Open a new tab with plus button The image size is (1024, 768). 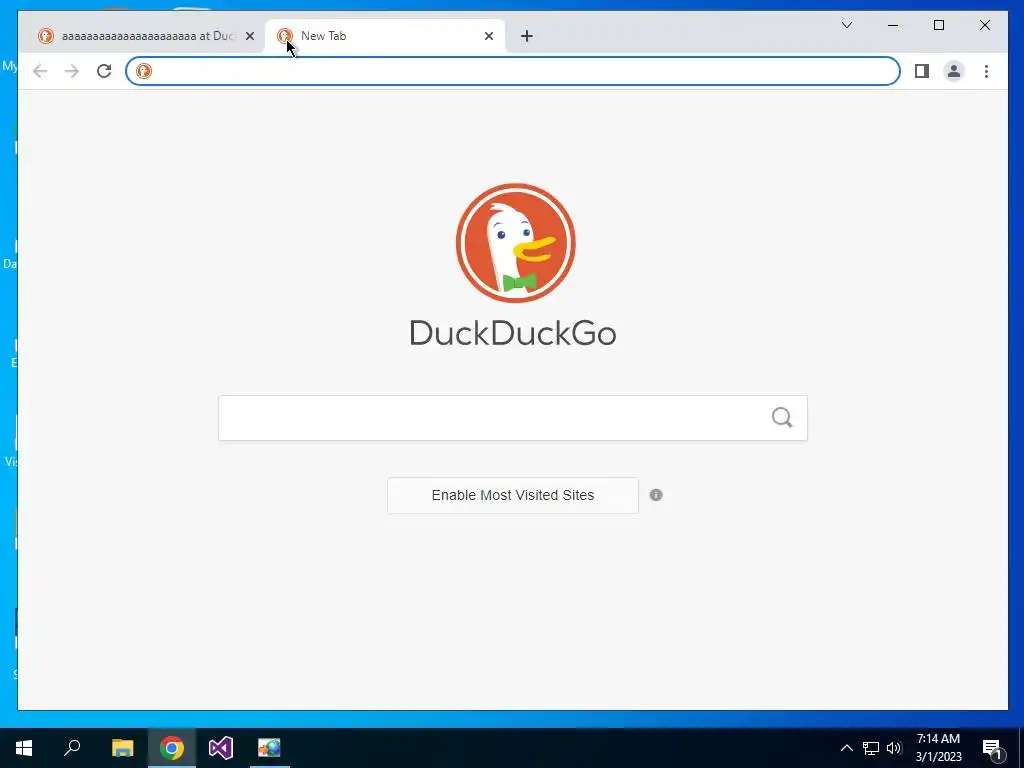527,37
